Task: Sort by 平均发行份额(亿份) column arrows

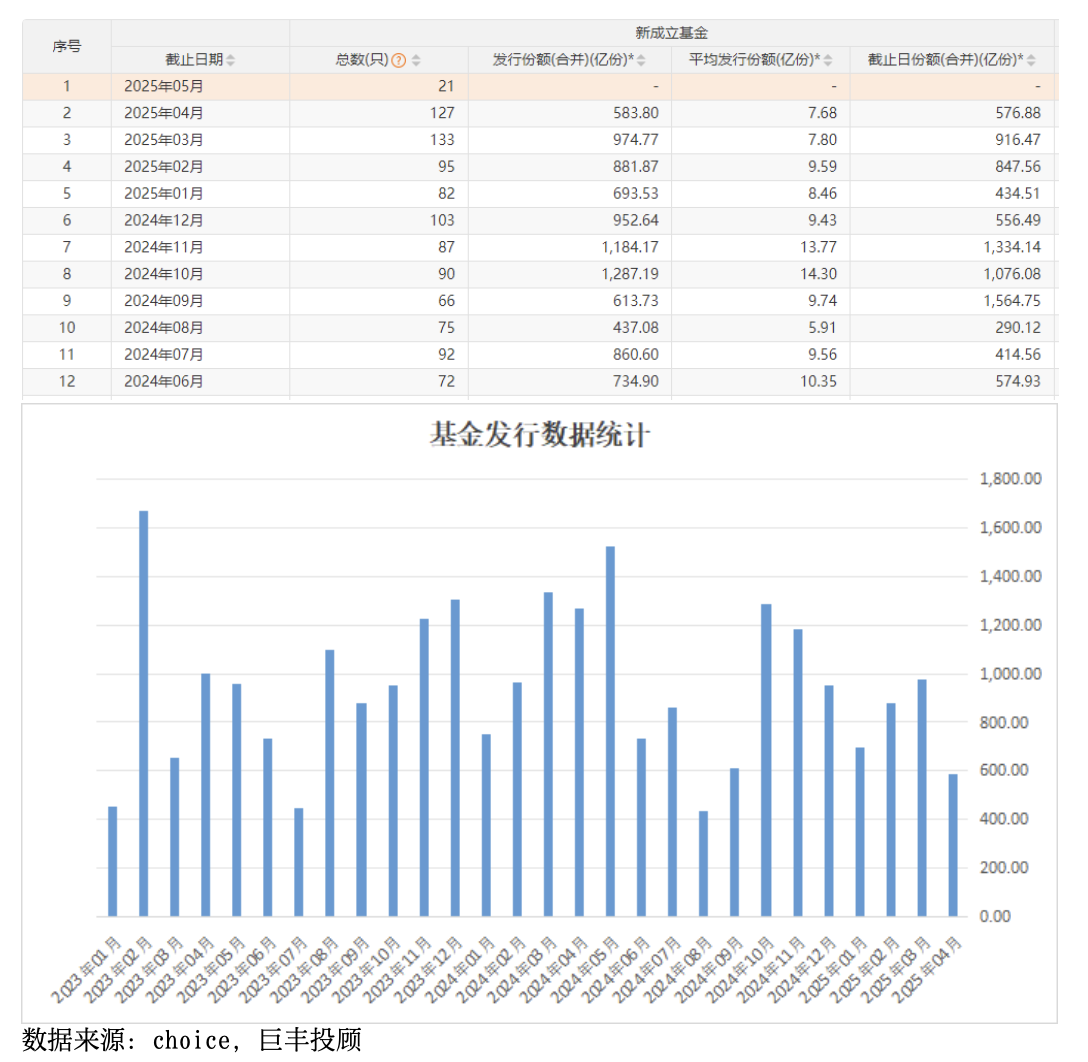Action: point(828,60)
